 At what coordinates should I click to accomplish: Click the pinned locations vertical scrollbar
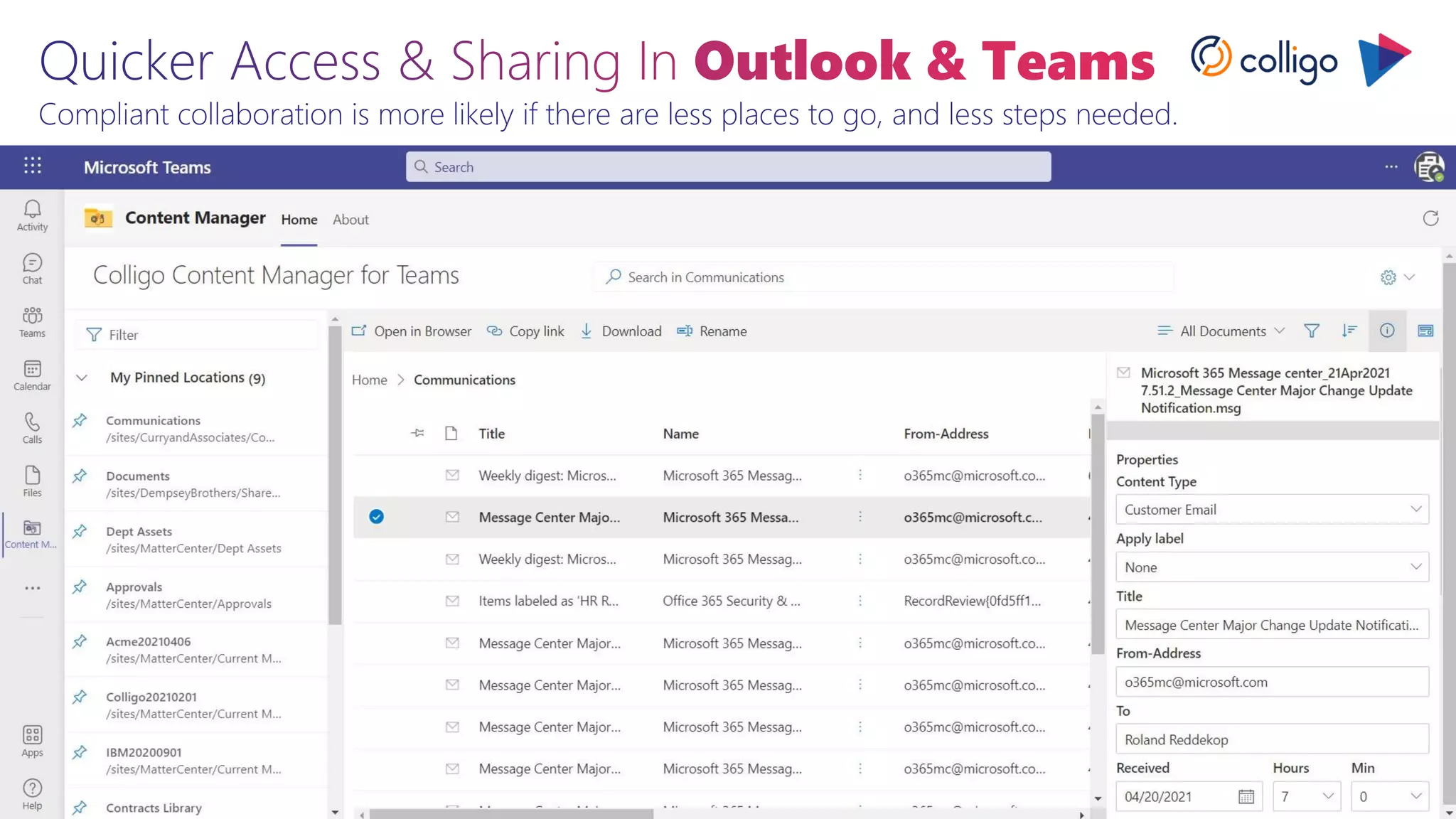point(335,475)
